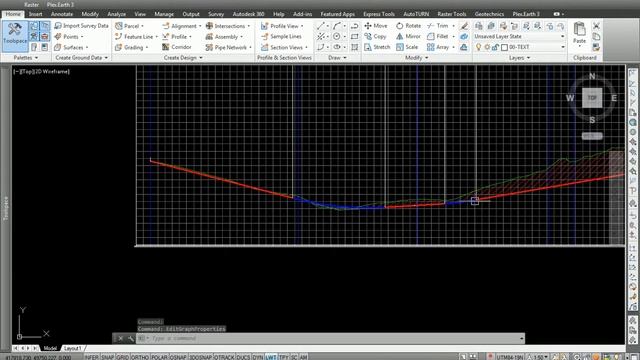640x360 pixels.
Task: Click the Paste clipboard button
Action: pos(579,33)
